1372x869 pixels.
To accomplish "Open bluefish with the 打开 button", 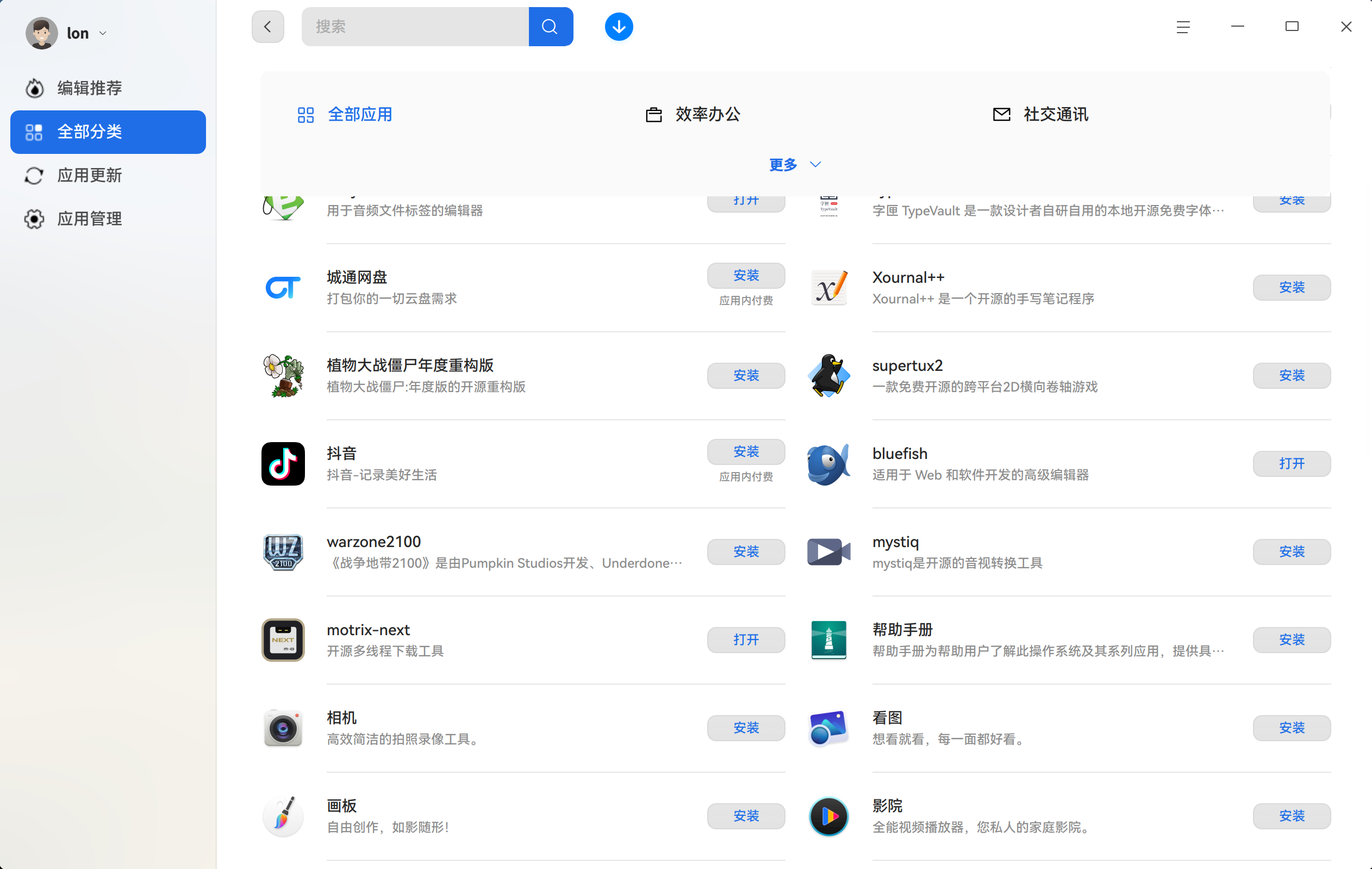I will [x=1292, y=464].
